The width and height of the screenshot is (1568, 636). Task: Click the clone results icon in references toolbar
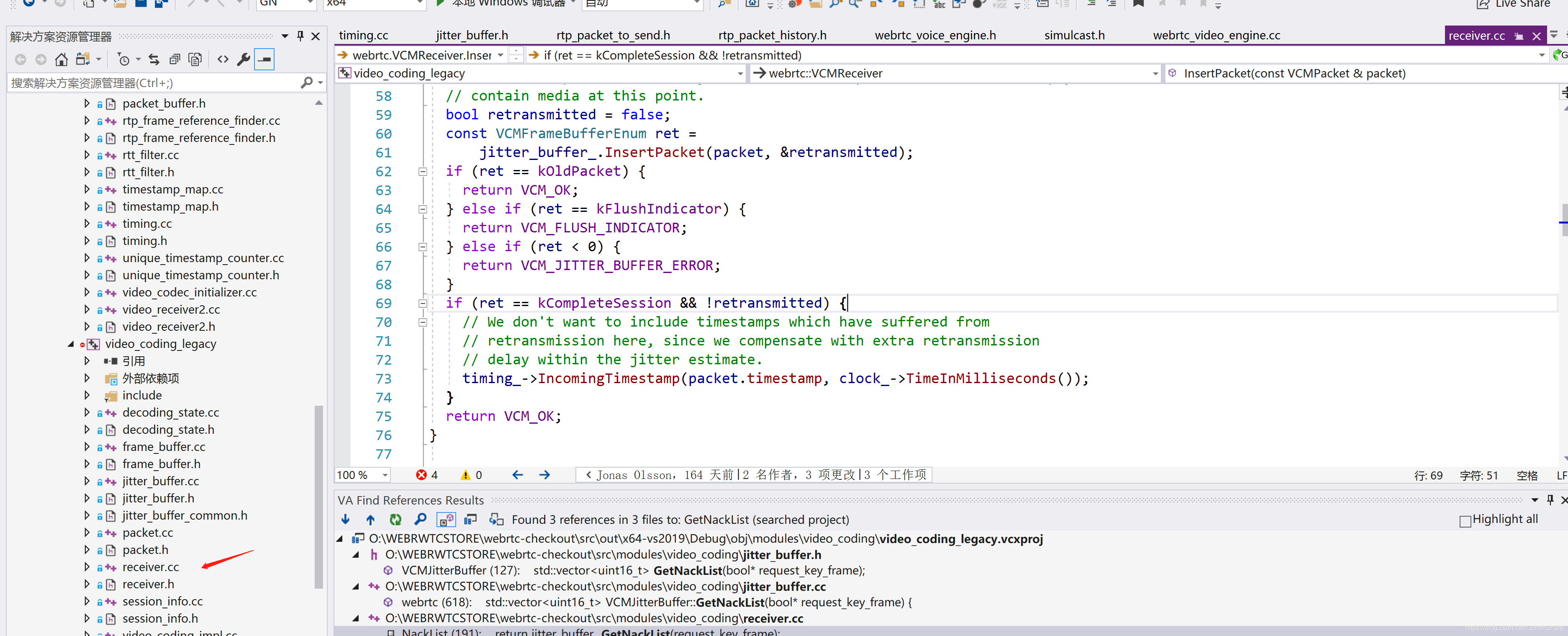pos(496,519)
